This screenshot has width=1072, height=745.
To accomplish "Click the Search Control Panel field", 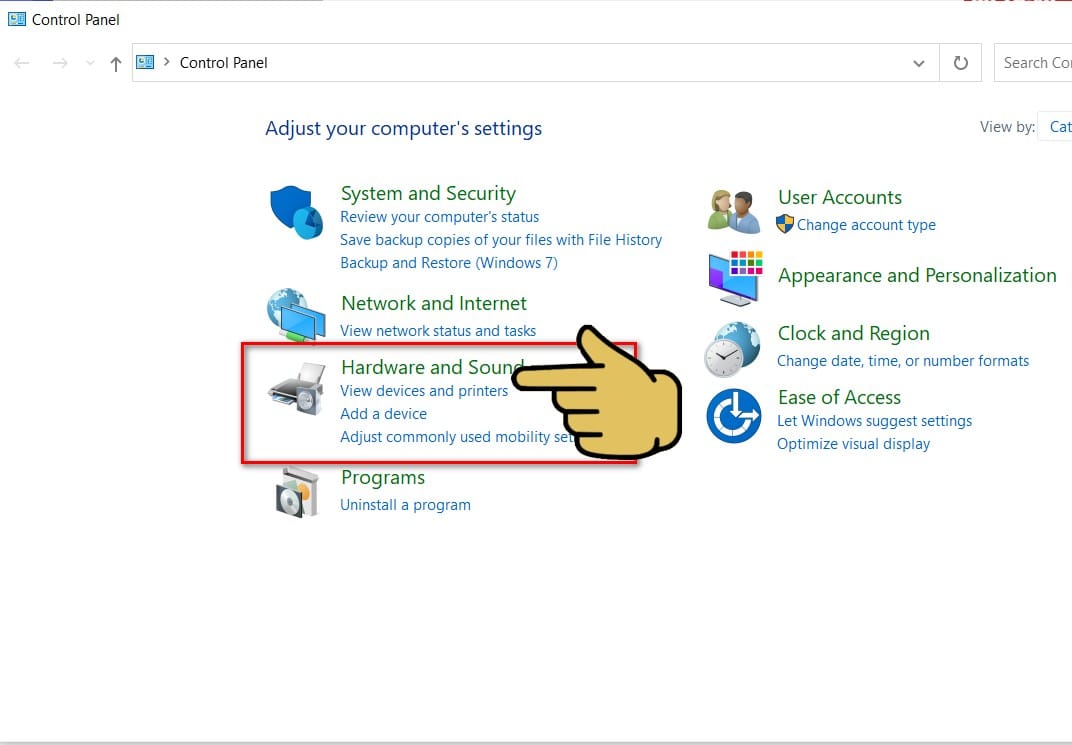I will [1033, 63].
